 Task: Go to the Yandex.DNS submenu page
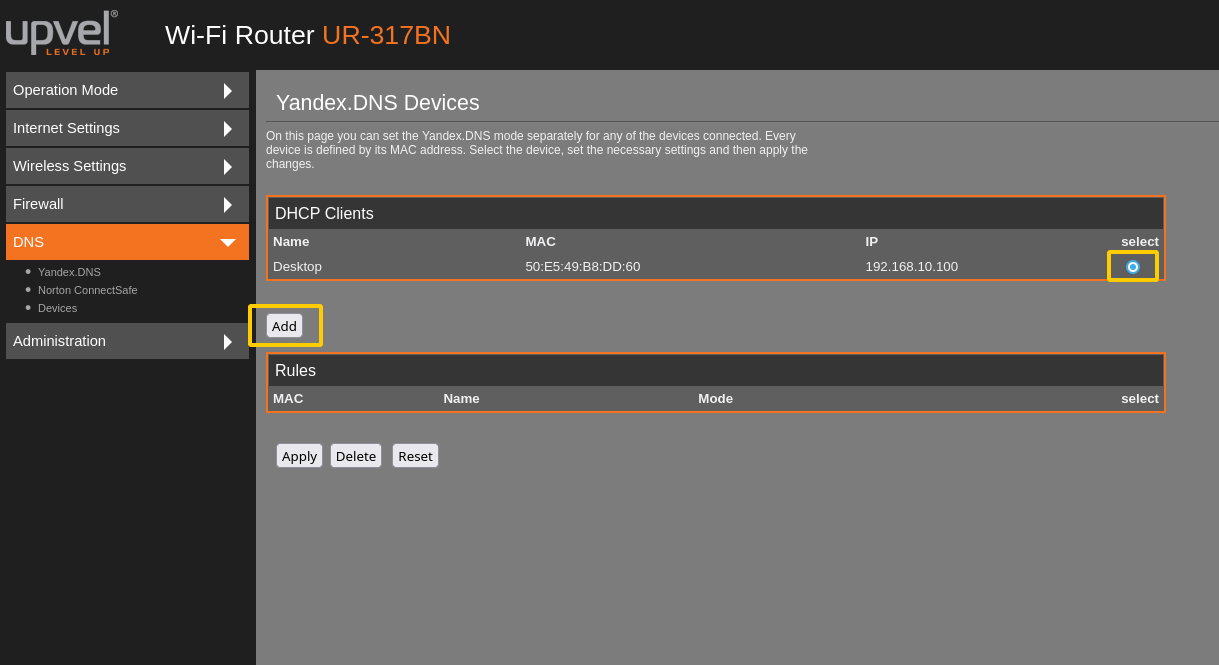pos(69,272)
